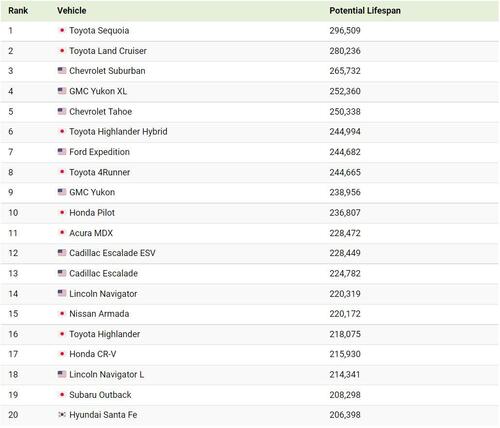Click the US flag beside GMC Yukon XL
The image size is (500, 428).
click(x=62, y=91)
